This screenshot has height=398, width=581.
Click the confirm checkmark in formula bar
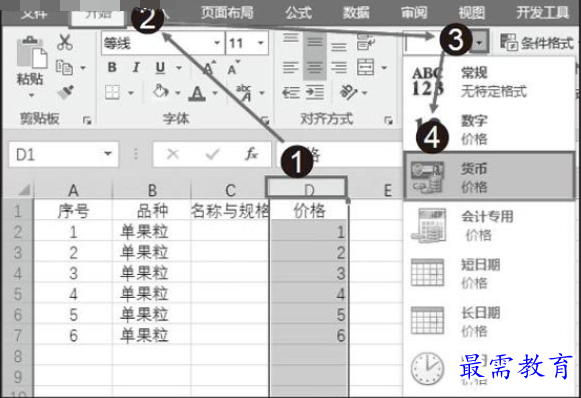pyautogui.click(x=212, y=153)
